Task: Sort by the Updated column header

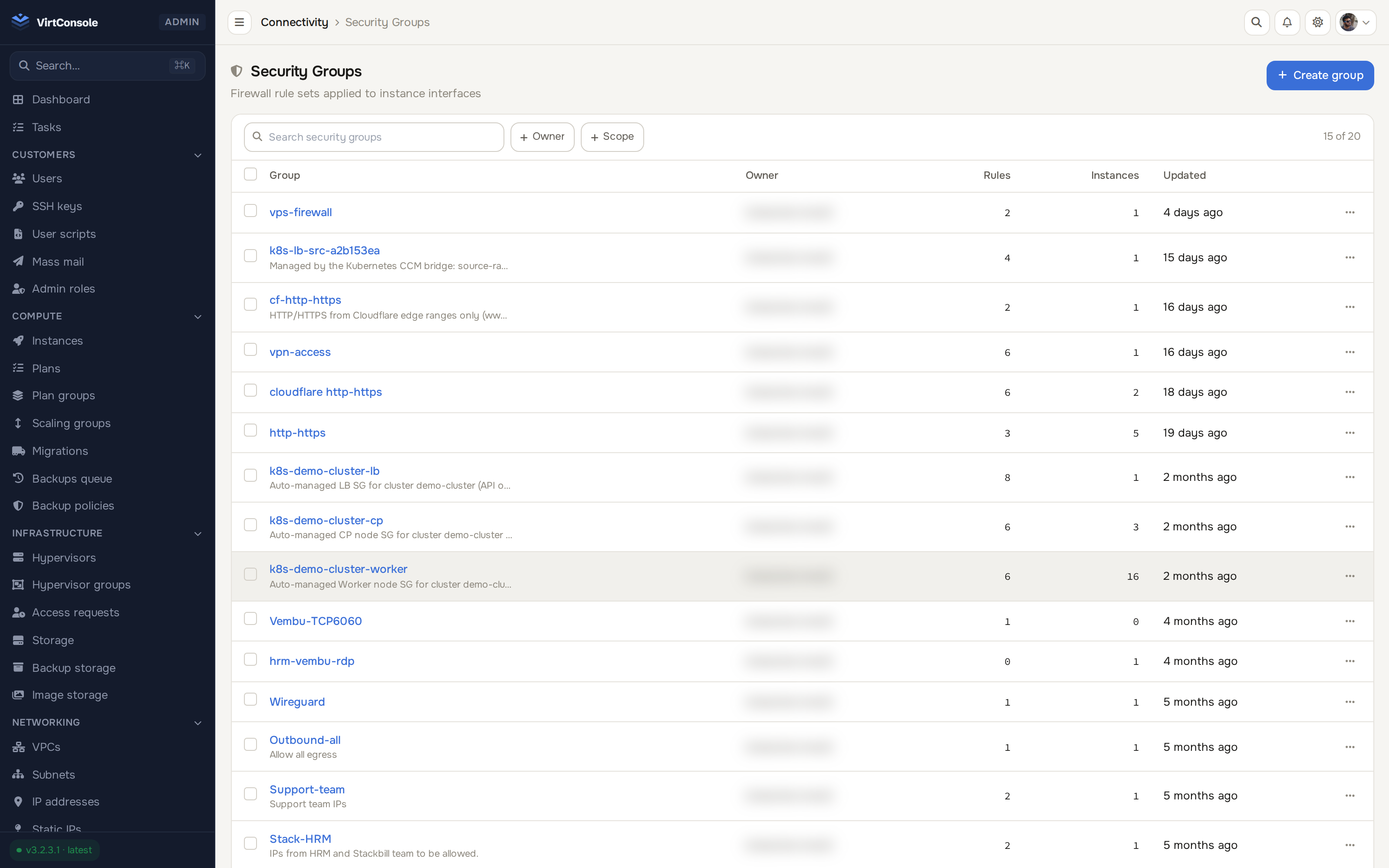Action: pyautogui.click(x=1184, y=175)
